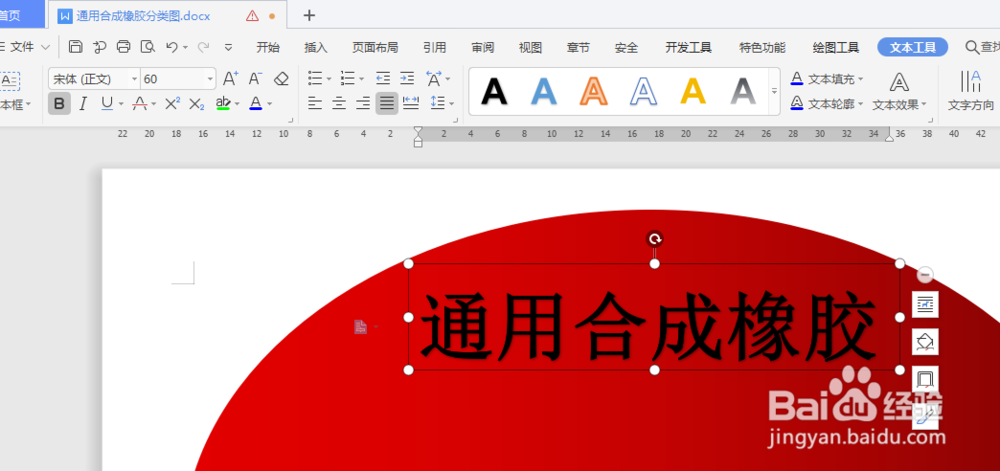1000x471 pixels.
Task: Select the 文本工具 tab
Action: pos(913,47)
